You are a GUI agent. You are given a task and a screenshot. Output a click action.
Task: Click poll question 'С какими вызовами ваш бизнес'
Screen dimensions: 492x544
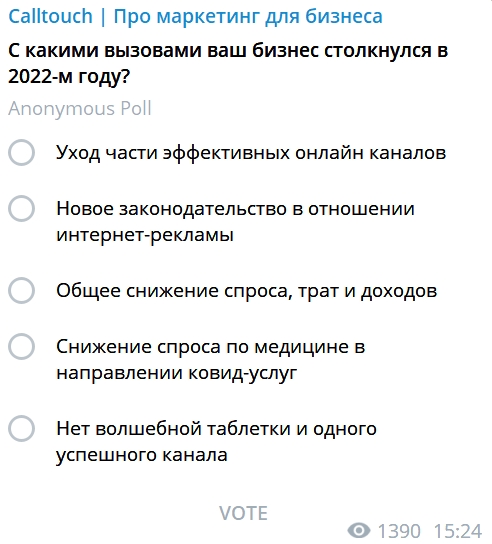228,63
